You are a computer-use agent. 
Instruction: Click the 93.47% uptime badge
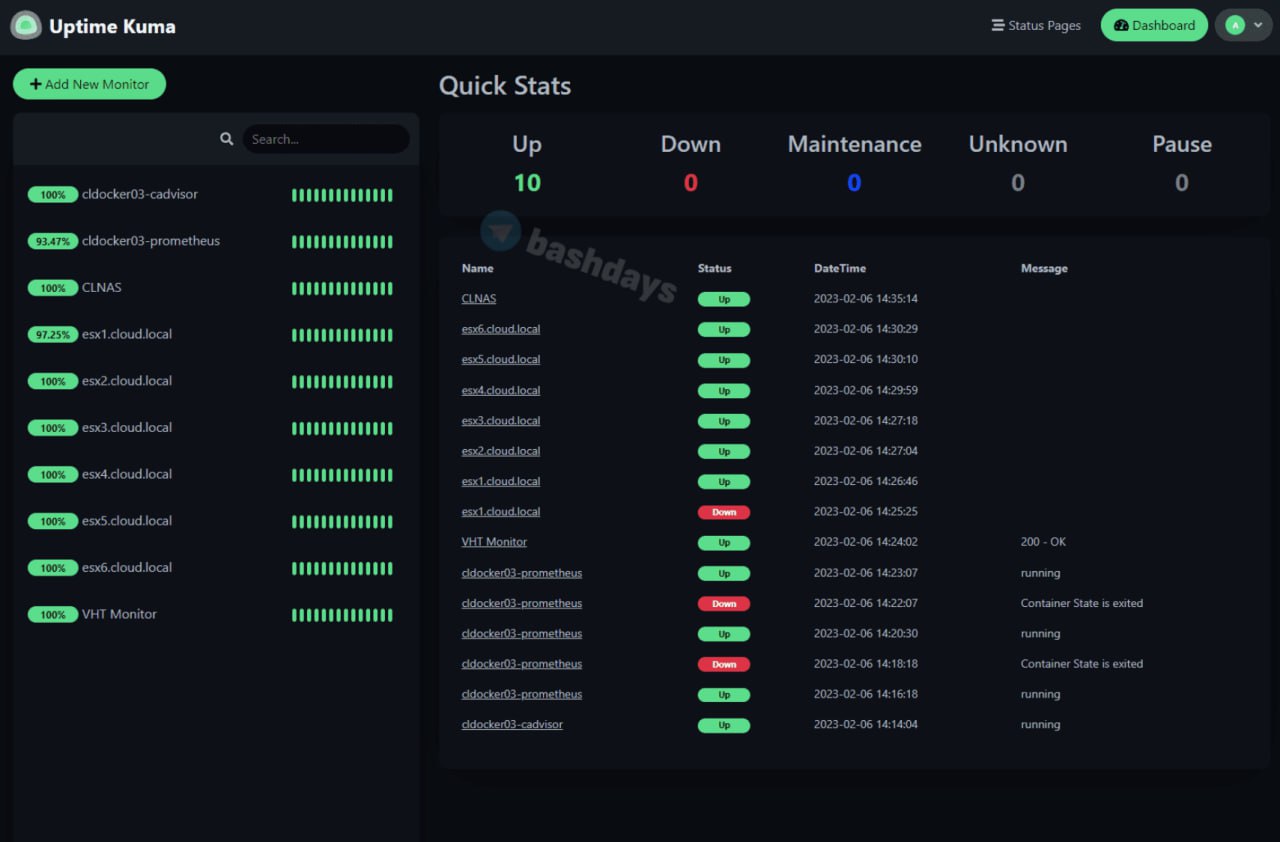53,241
